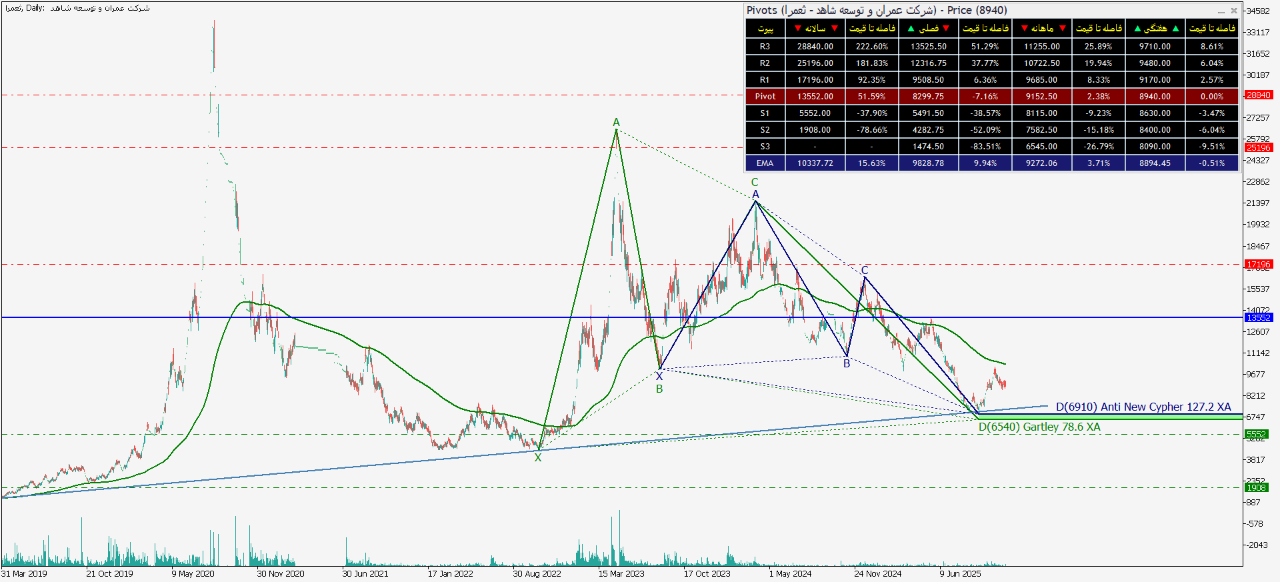
Task: Click the Daily chart title at top left
Action: [x=78, y=7]
